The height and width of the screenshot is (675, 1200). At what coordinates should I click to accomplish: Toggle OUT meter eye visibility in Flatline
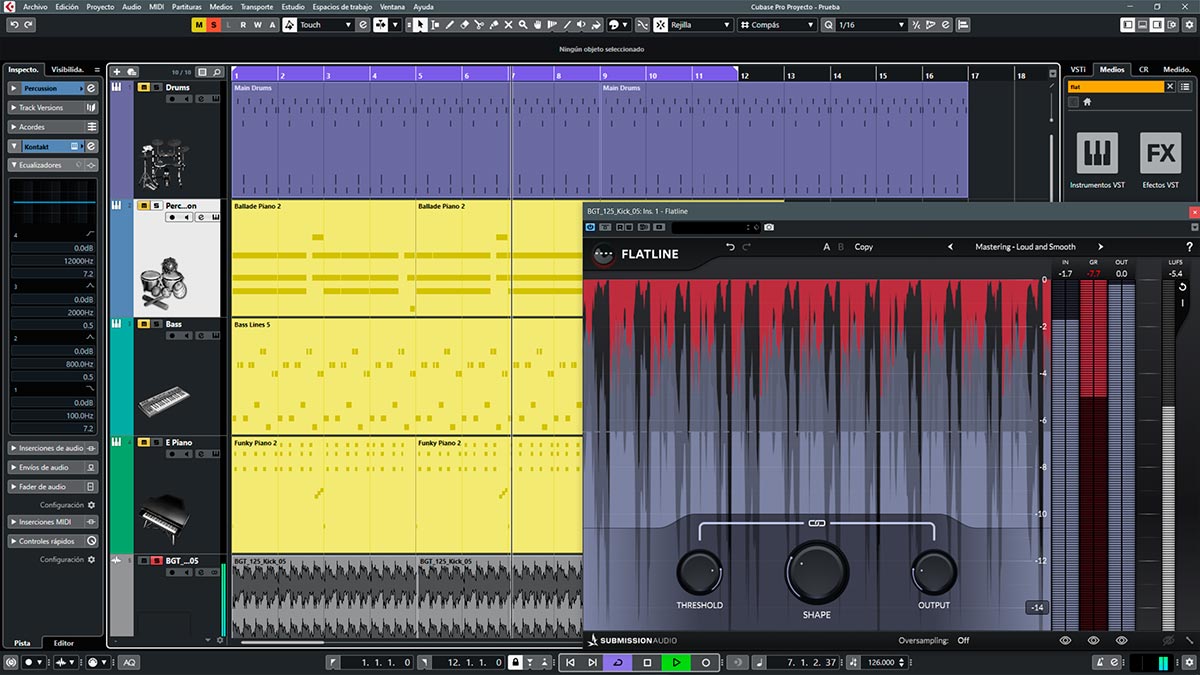[1121, 640]
